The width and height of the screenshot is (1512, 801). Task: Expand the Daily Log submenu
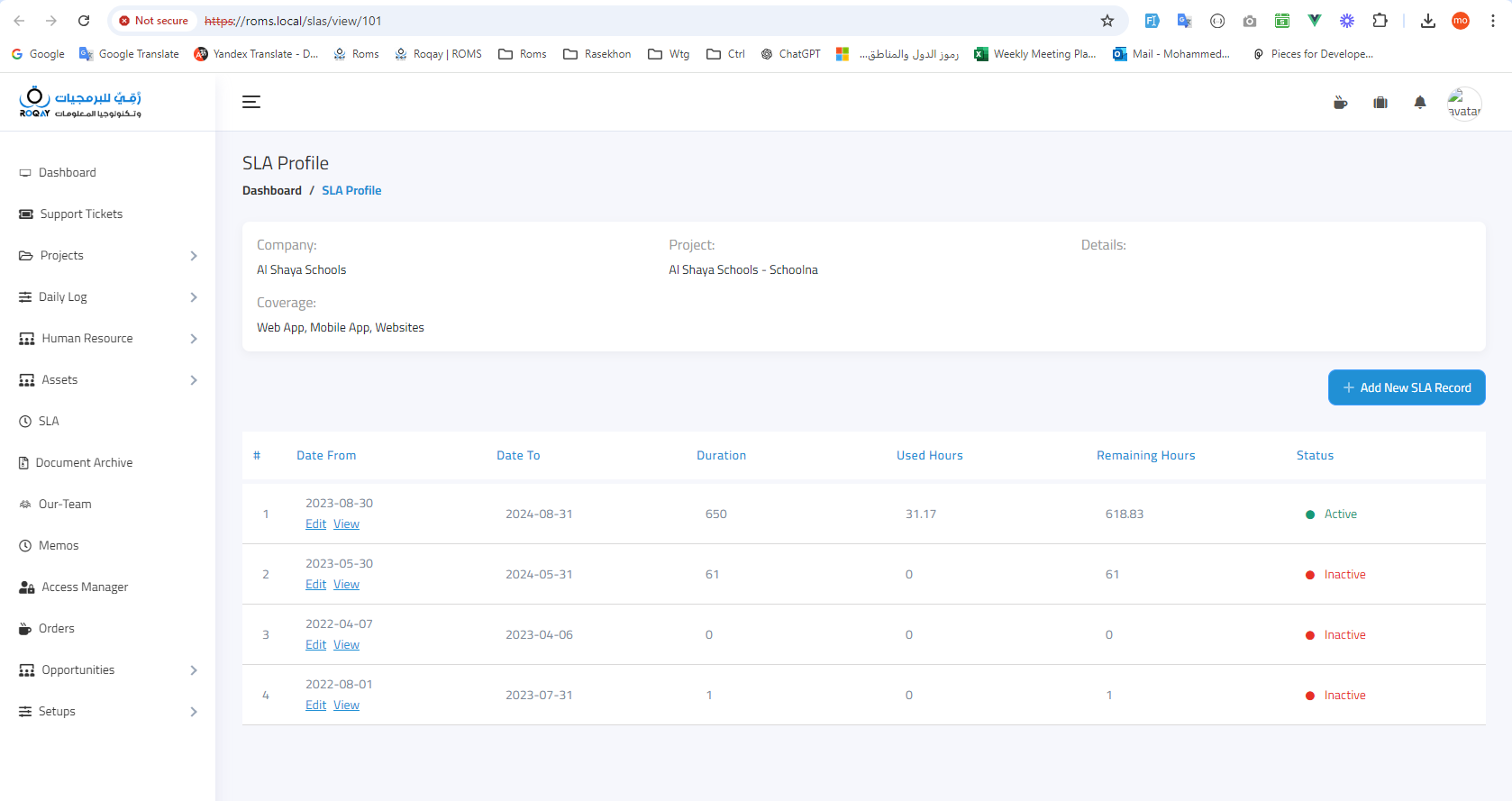(107, 297)
